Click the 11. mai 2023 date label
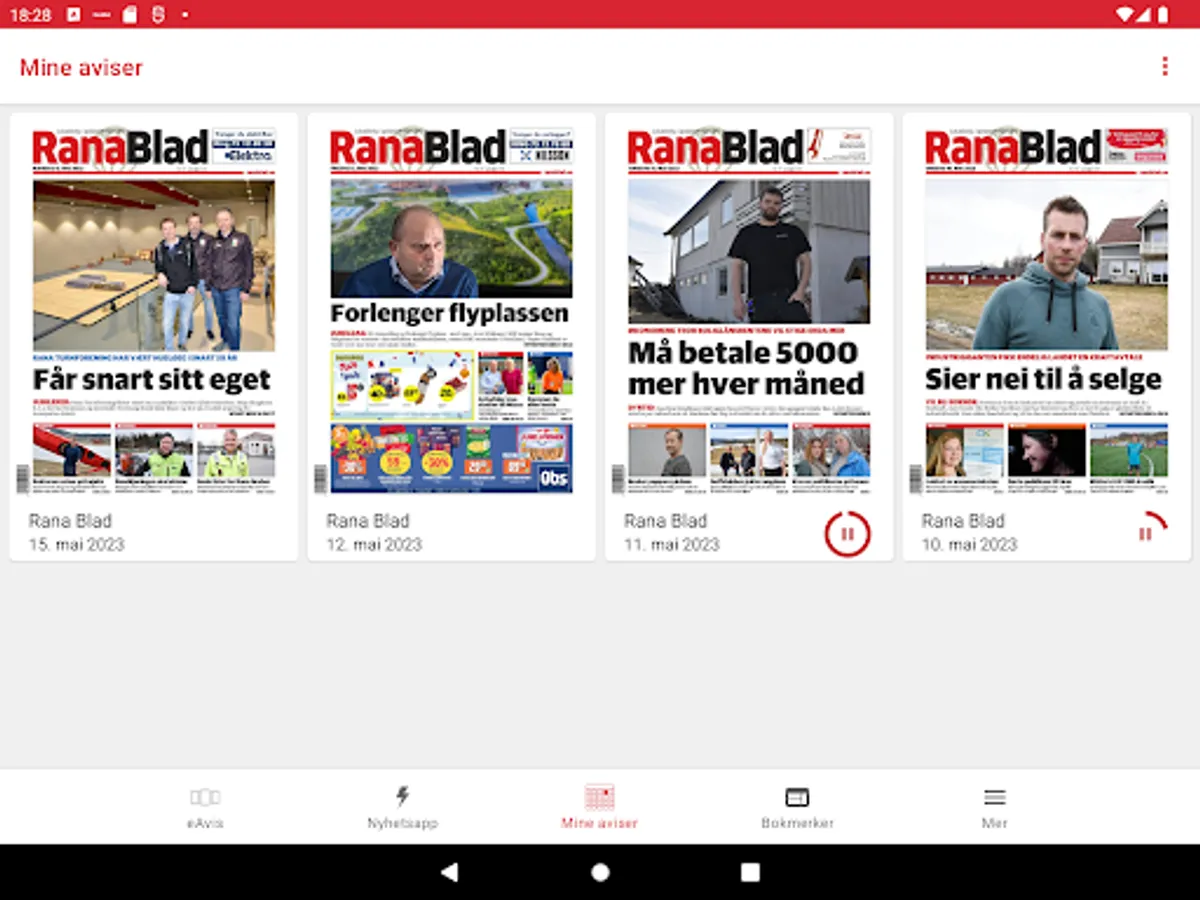Image resolution: width=1200 pixels, height=900 pixels. (x=672, y=545)
